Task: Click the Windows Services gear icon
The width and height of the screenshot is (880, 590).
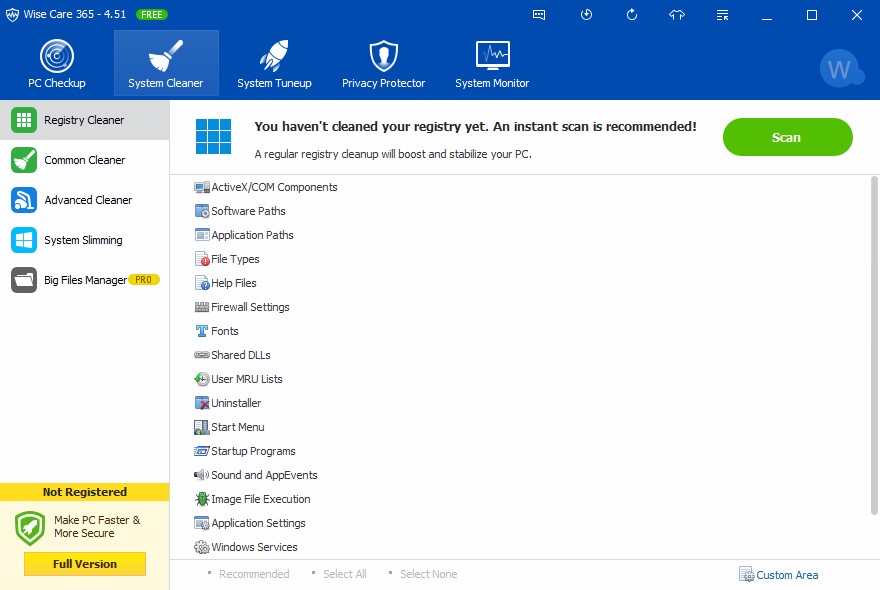Action: [201, 547]
